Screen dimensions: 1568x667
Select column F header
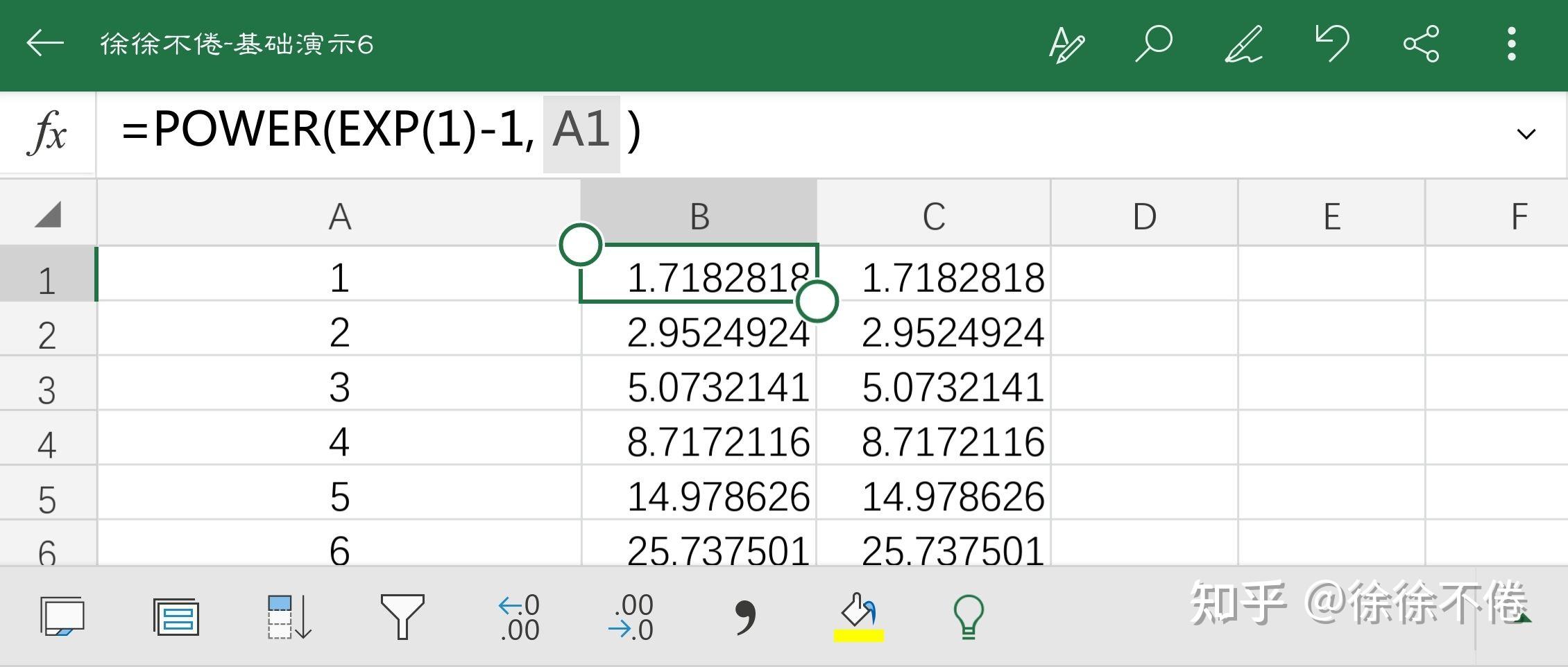pos(1497,214)
